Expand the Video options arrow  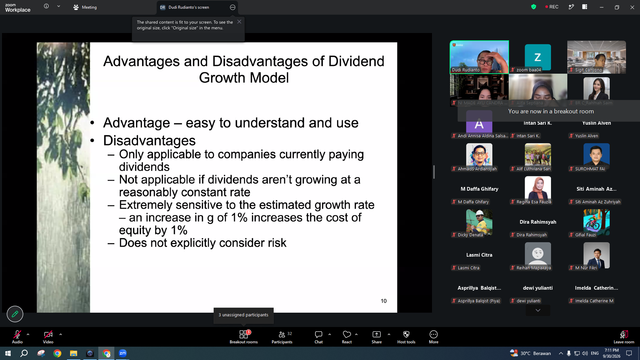(x=60, y=334)
